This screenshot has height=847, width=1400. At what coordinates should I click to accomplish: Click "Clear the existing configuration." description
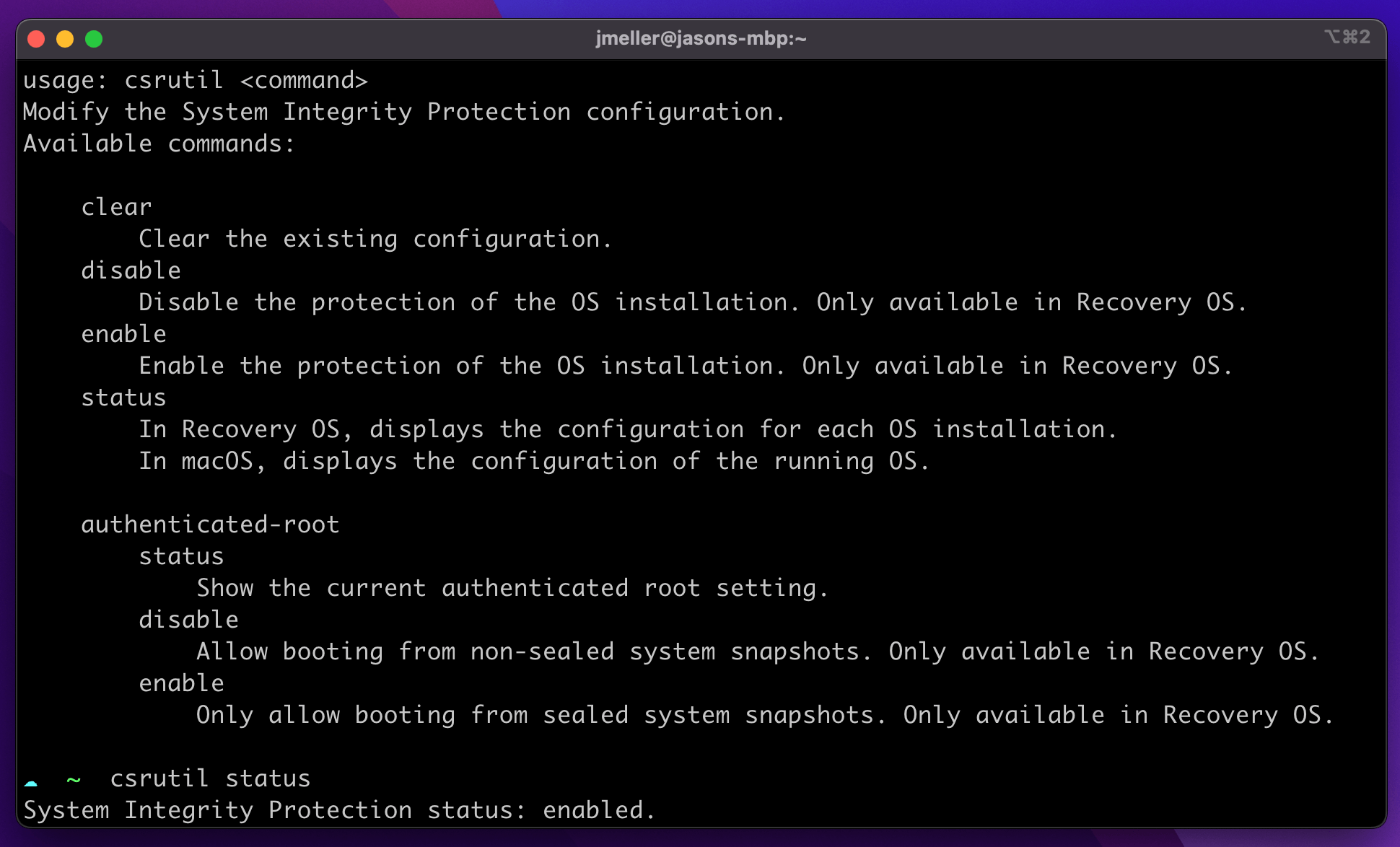point(375,239)
